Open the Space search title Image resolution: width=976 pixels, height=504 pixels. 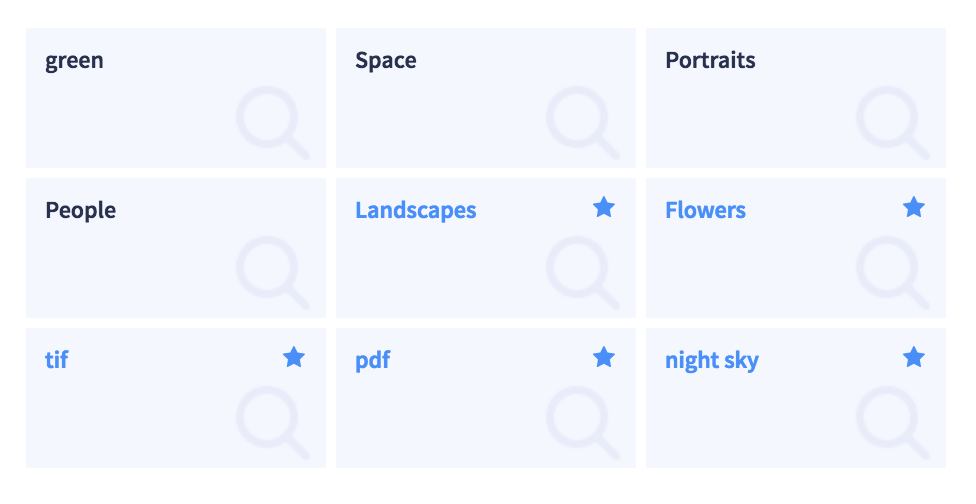click(x=386, y=60)
